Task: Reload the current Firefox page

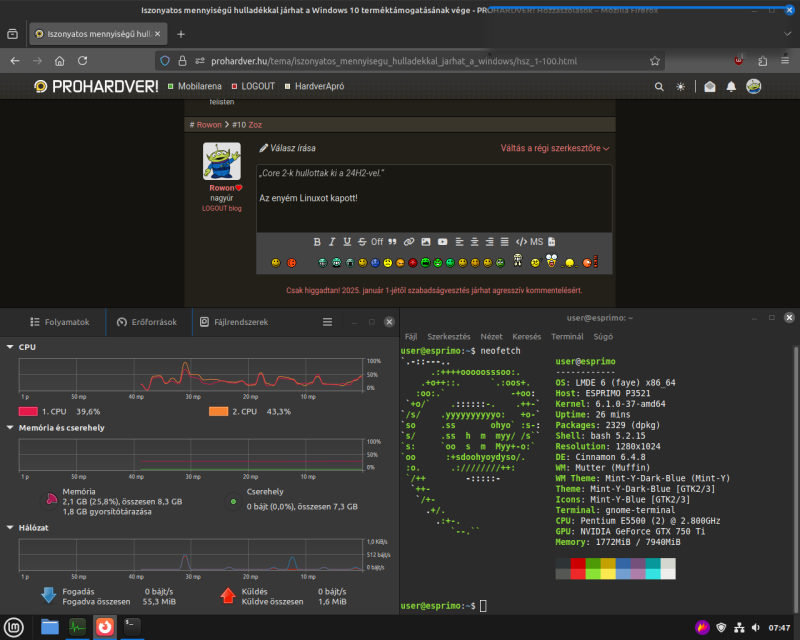Action: tap(82, 61)
